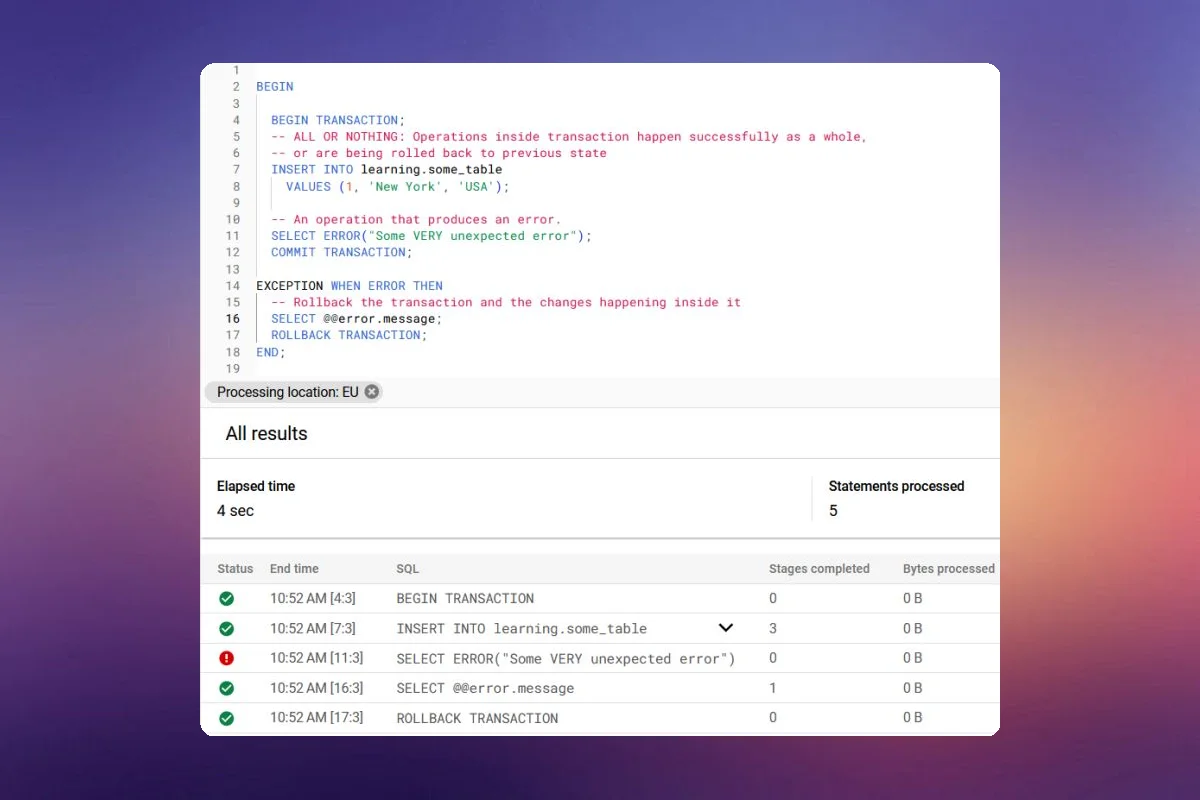
Task: Select the ROLLBACK TRANSACTION result row text
Action: (x=477, y=718)
